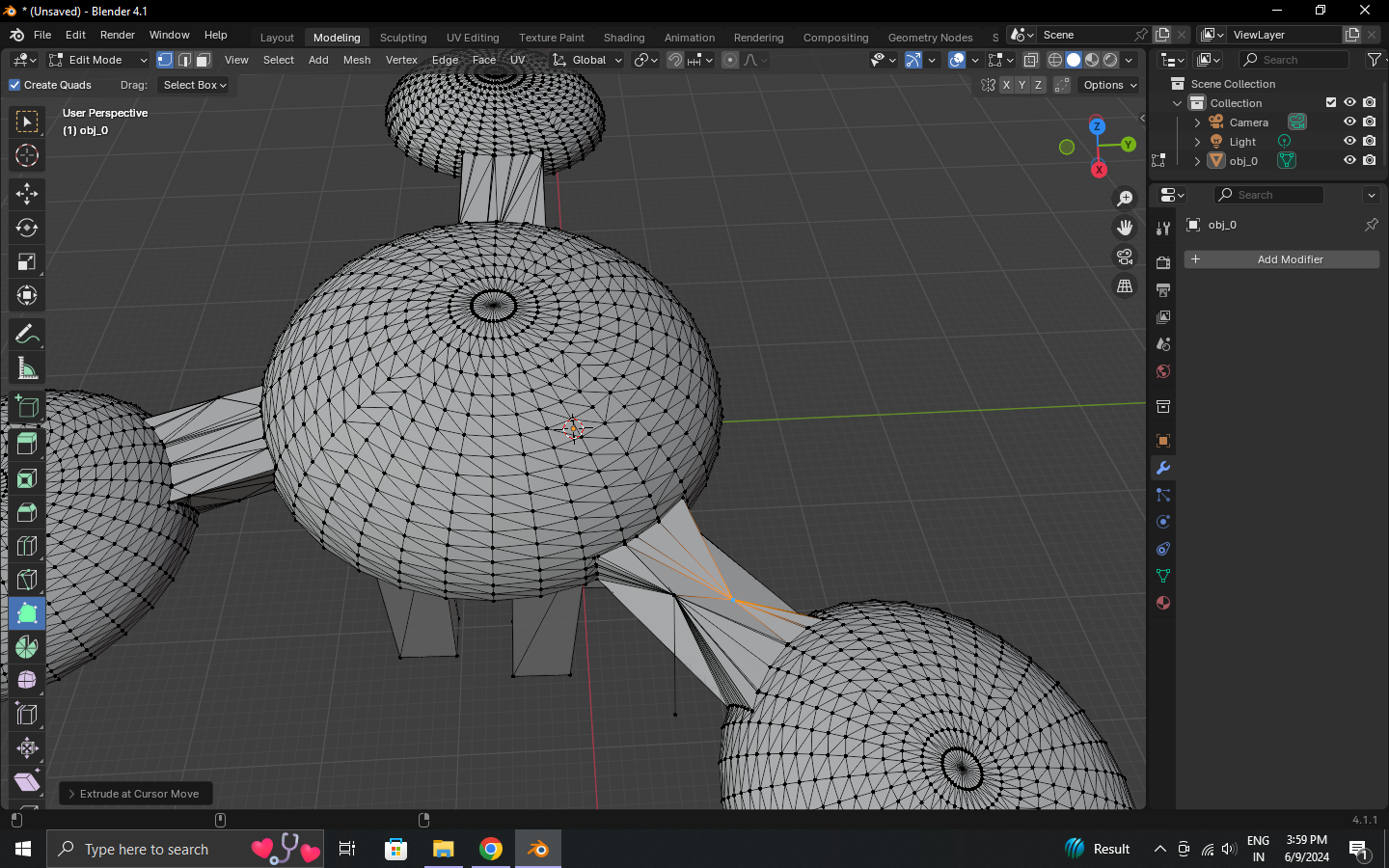Enable face select mode

tap(204, 60)
